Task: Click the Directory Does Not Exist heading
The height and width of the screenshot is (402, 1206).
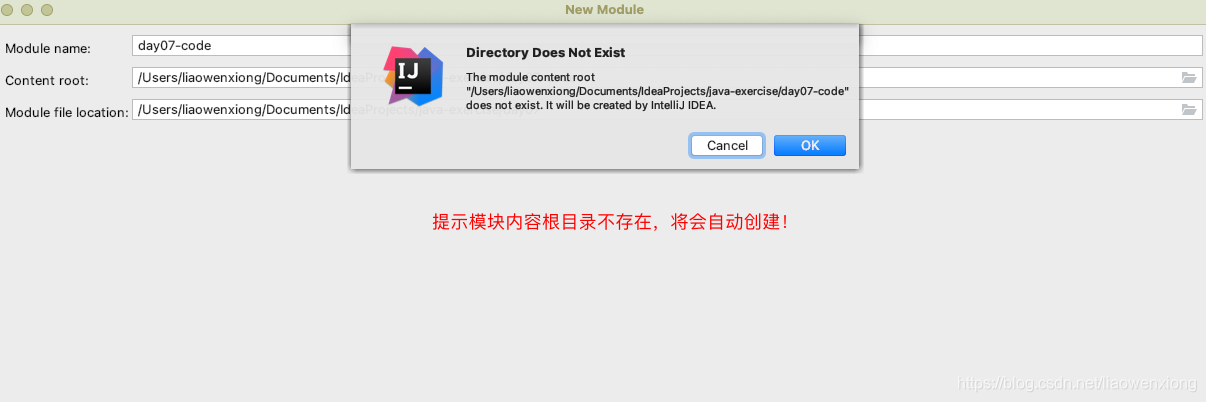Action: (x=546, y=52)
